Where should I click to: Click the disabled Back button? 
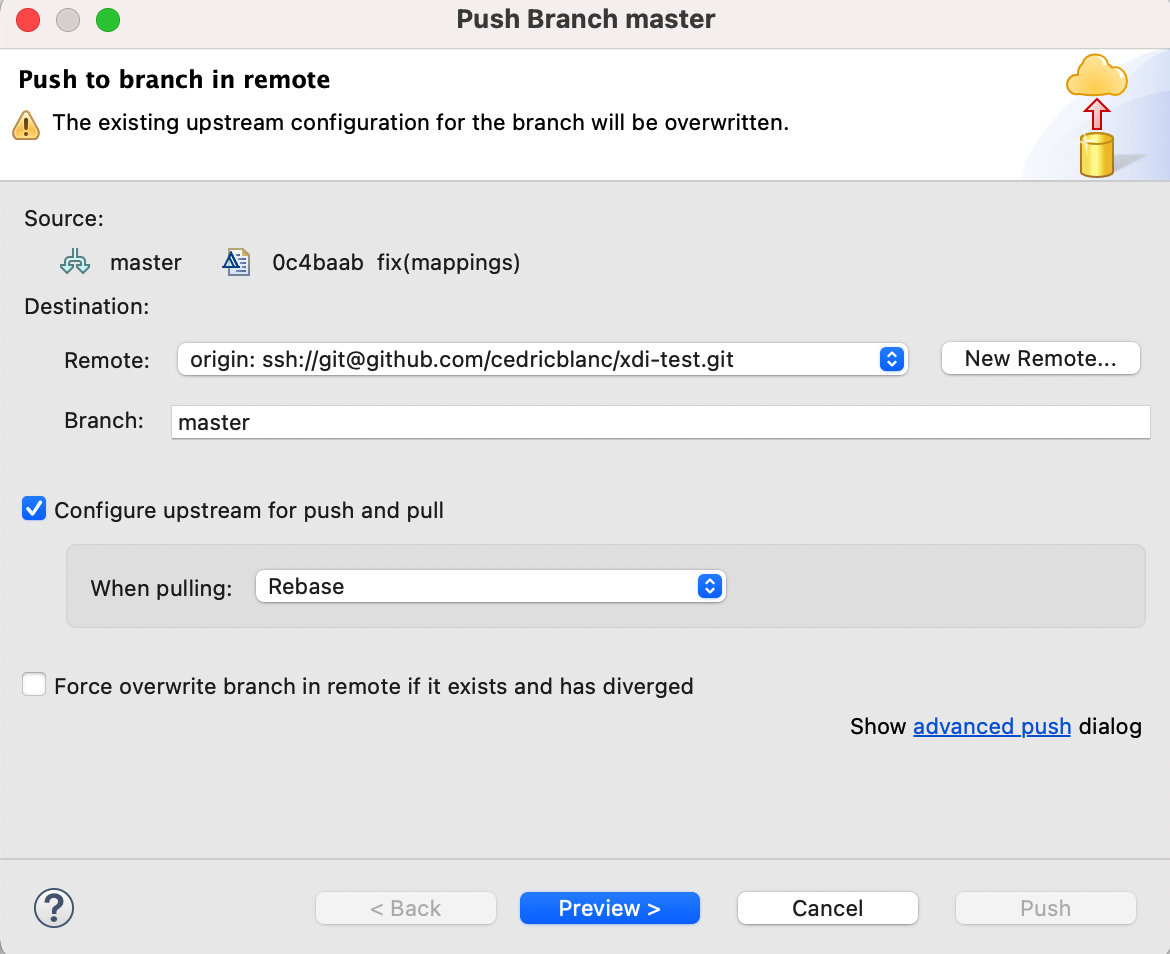point(405,908)
